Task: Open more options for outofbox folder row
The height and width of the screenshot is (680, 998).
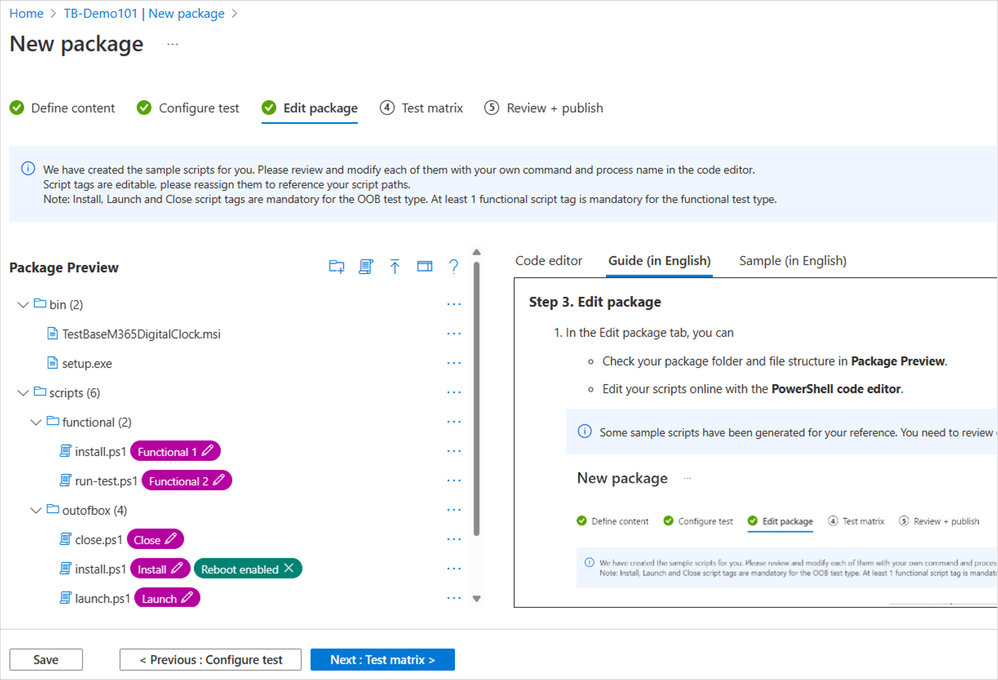Action: [x=454, y=510]
